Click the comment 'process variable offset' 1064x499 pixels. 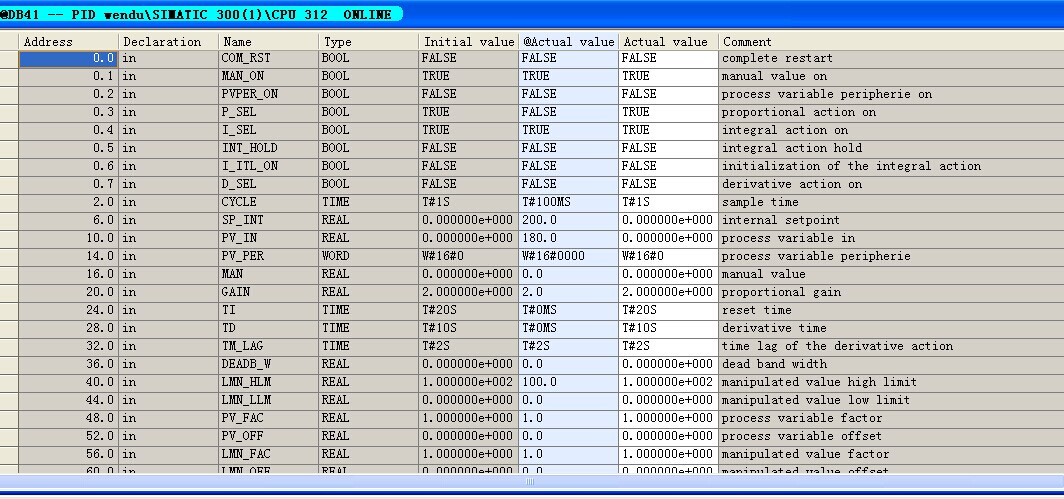pyautogui.click(x=802, y=436)
